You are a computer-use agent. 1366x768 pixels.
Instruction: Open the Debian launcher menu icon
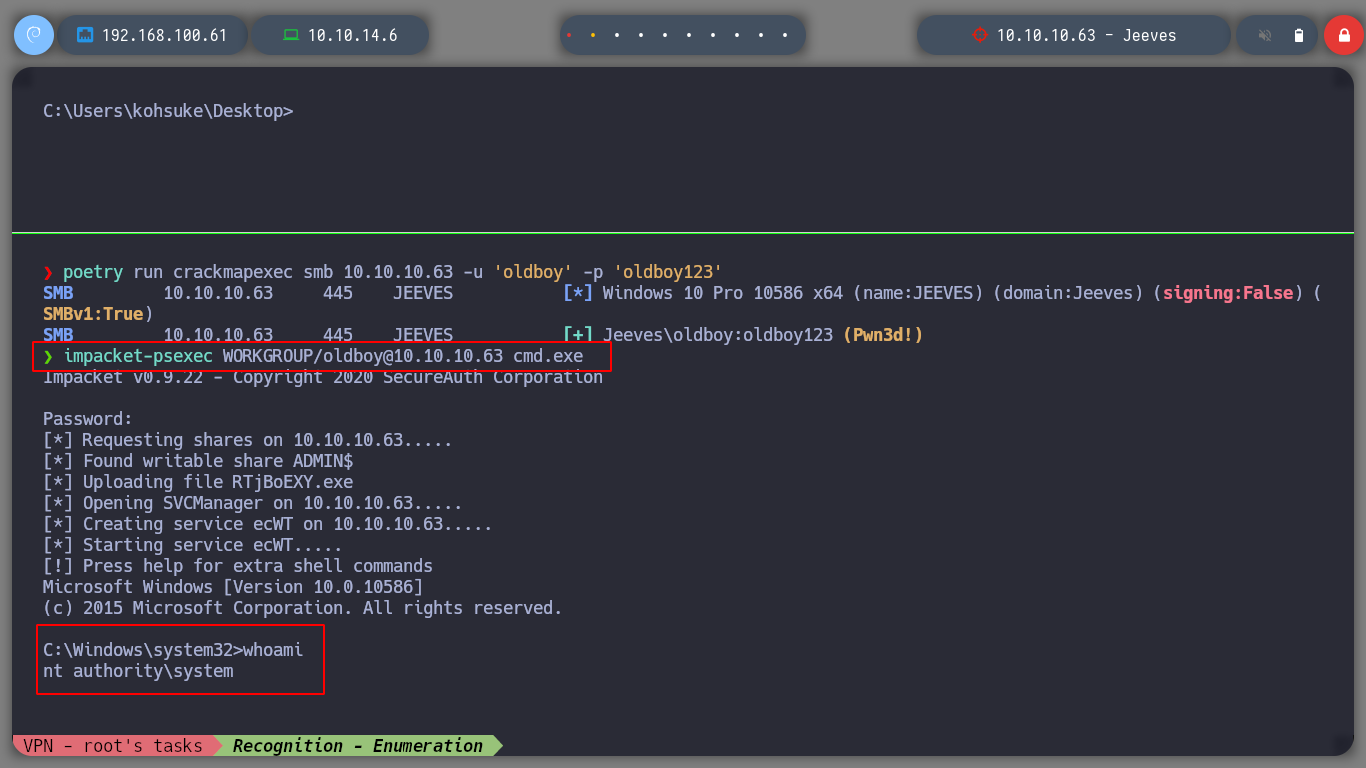click(33, 35)
